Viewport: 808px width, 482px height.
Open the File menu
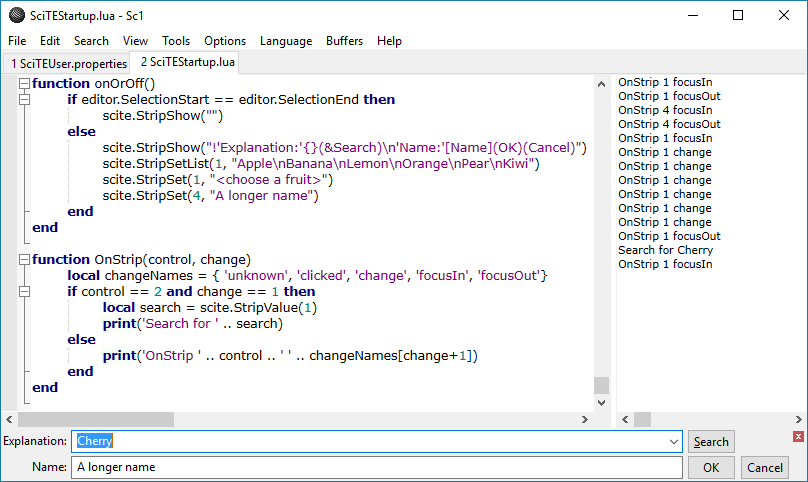click(x=17, y=41)
